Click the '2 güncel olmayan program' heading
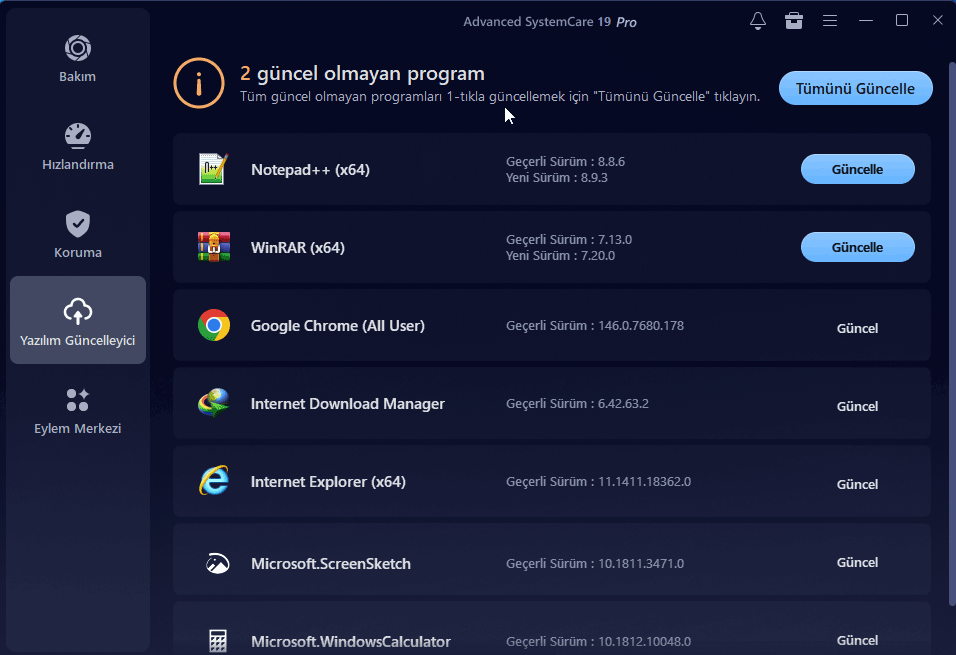956x655 pixels. click(x=362, y=73)
